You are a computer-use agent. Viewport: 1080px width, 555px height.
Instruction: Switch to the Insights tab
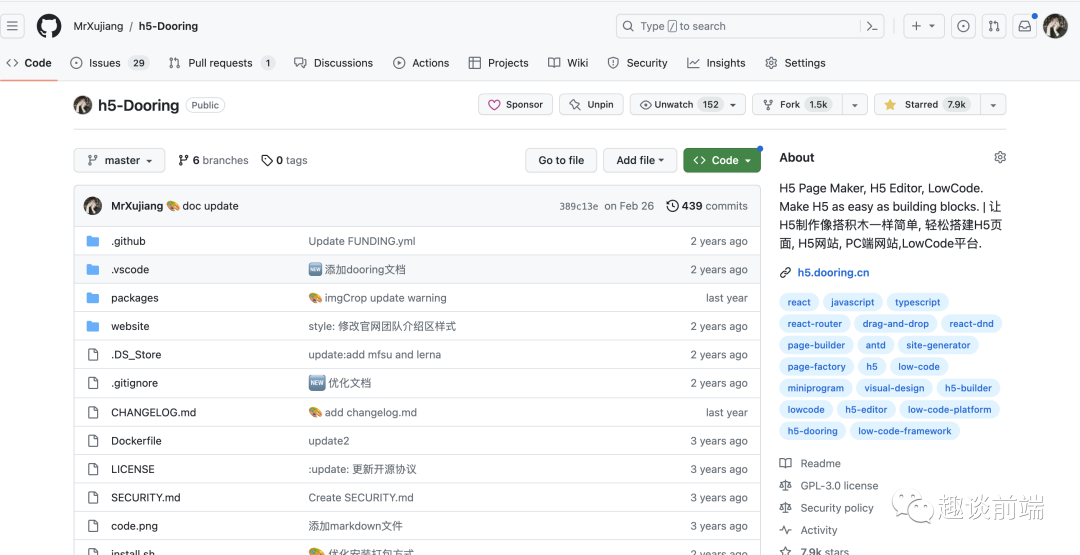(x=716, y=63)
